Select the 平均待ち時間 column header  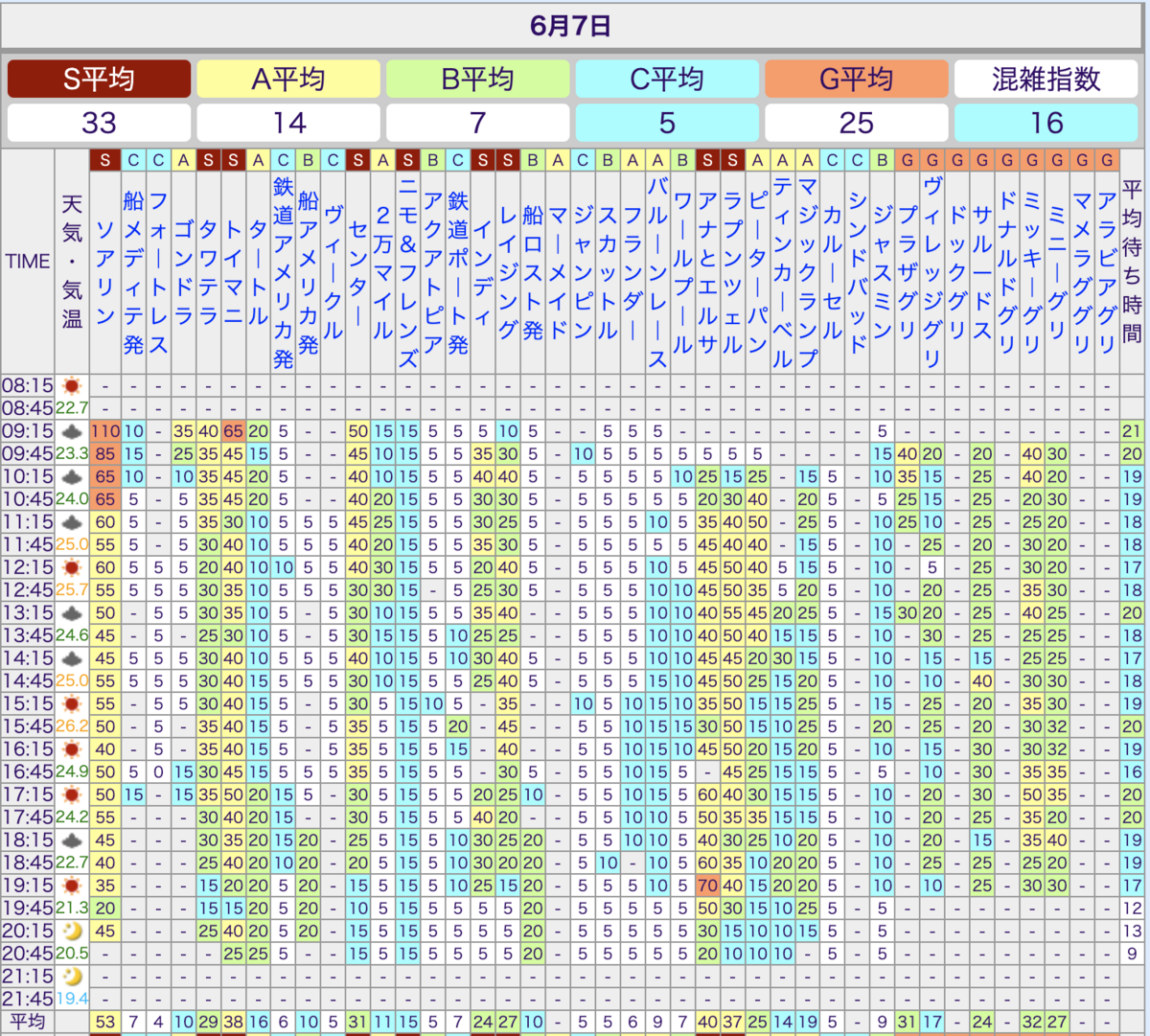(x=1132, y=261)
